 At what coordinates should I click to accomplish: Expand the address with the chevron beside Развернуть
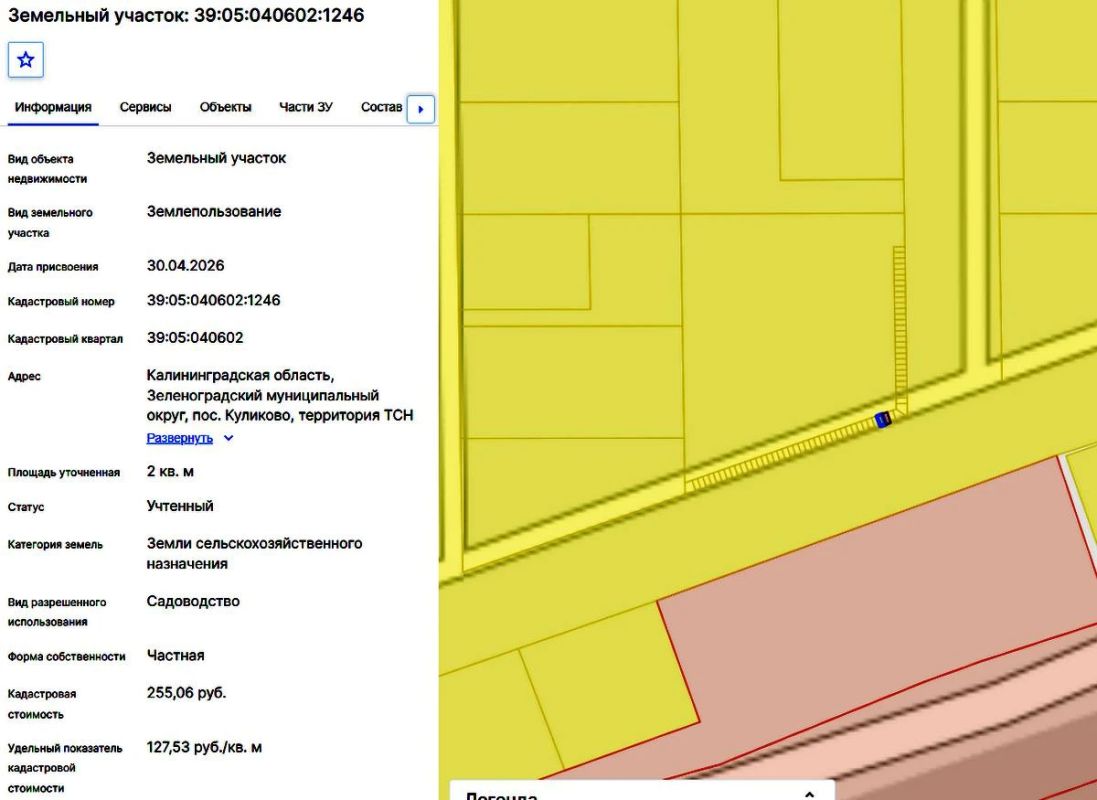(228, 438)
